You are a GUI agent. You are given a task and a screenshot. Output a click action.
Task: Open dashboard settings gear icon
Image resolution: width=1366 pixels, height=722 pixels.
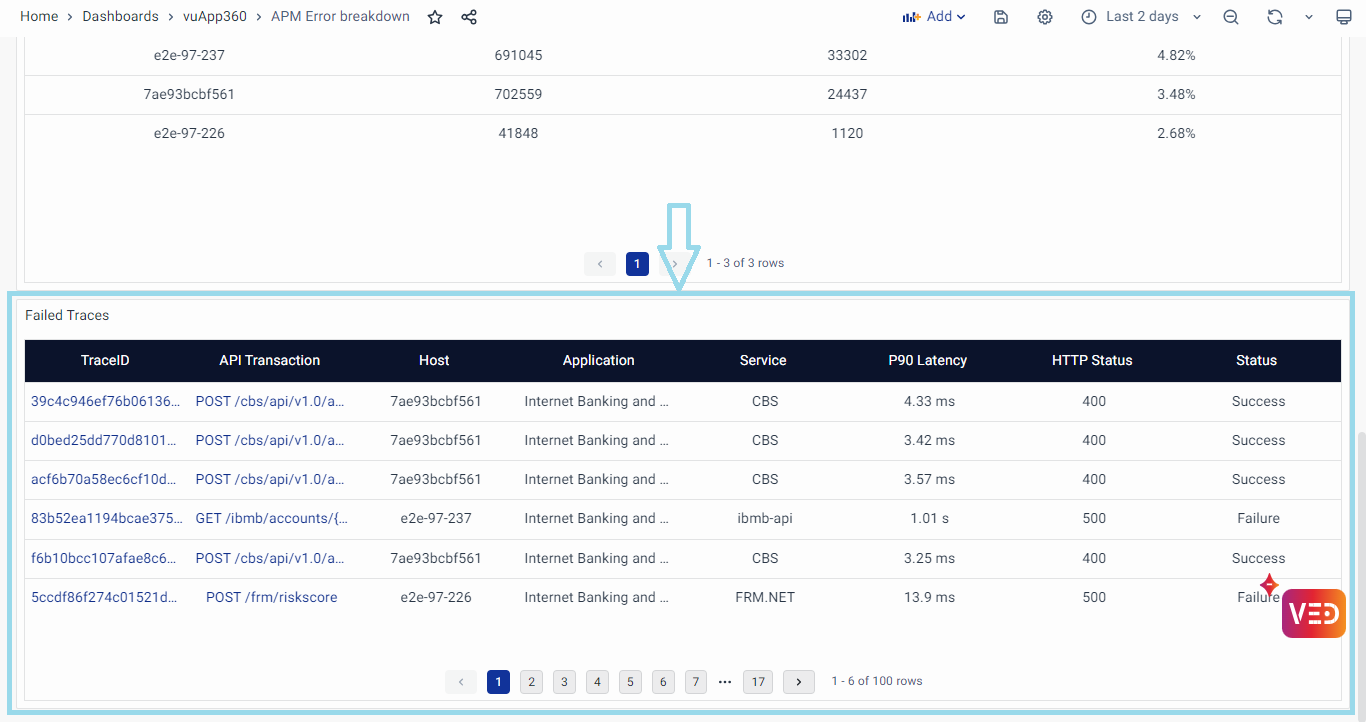click(1045, 17)
